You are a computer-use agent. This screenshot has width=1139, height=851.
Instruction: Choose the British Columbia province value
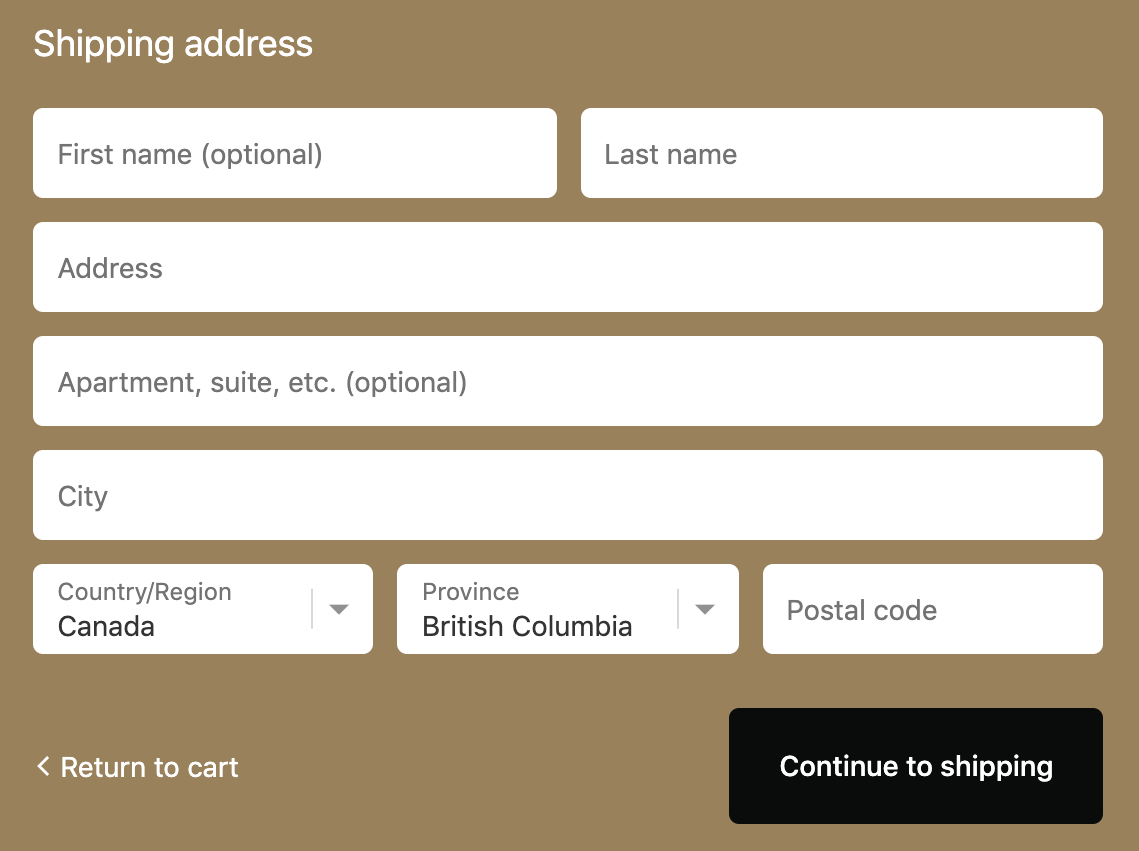coord(527,627)
